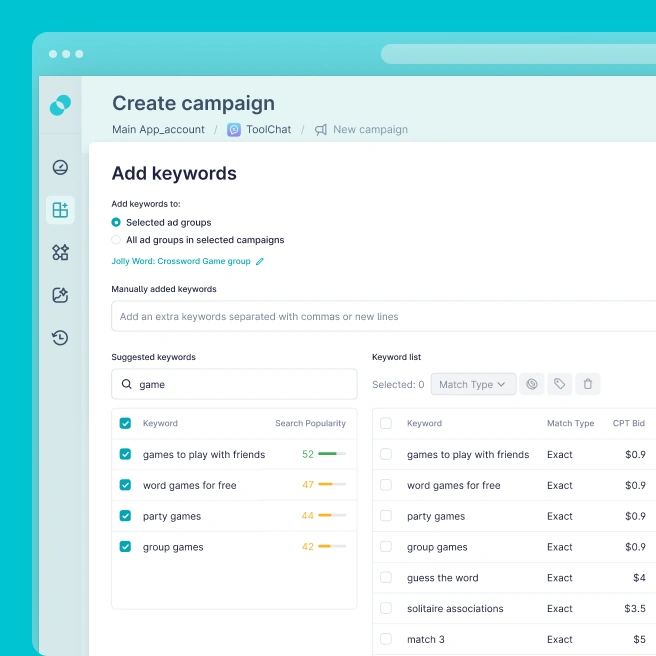The width and height of the screenshot is (656, 656).
Task: Click the ToolChat breadcrumb link
Action: click(x=268, y=130)
